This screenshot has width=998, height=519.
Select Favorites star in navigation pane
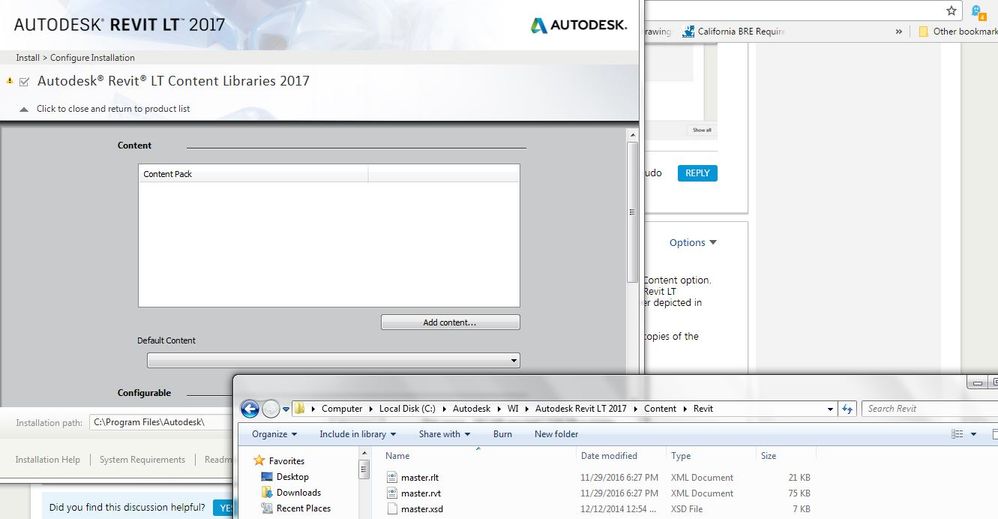click(259, 460)
